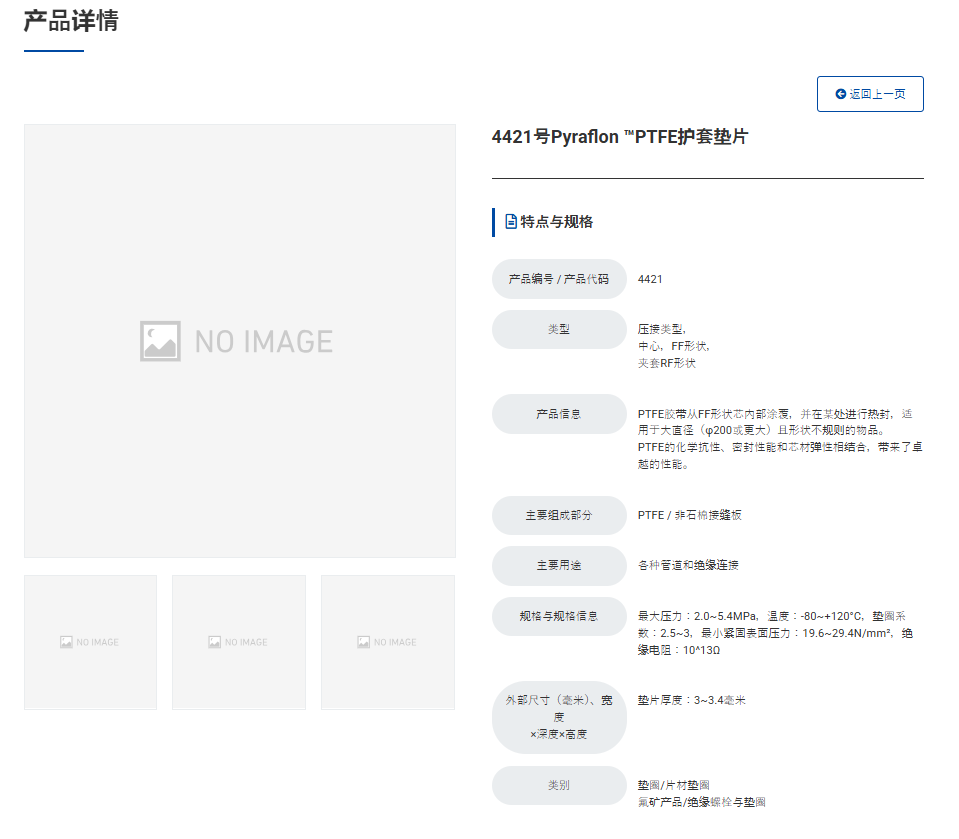Click the 各种管道和绝缘连接 value

click(x=688, y=566)
